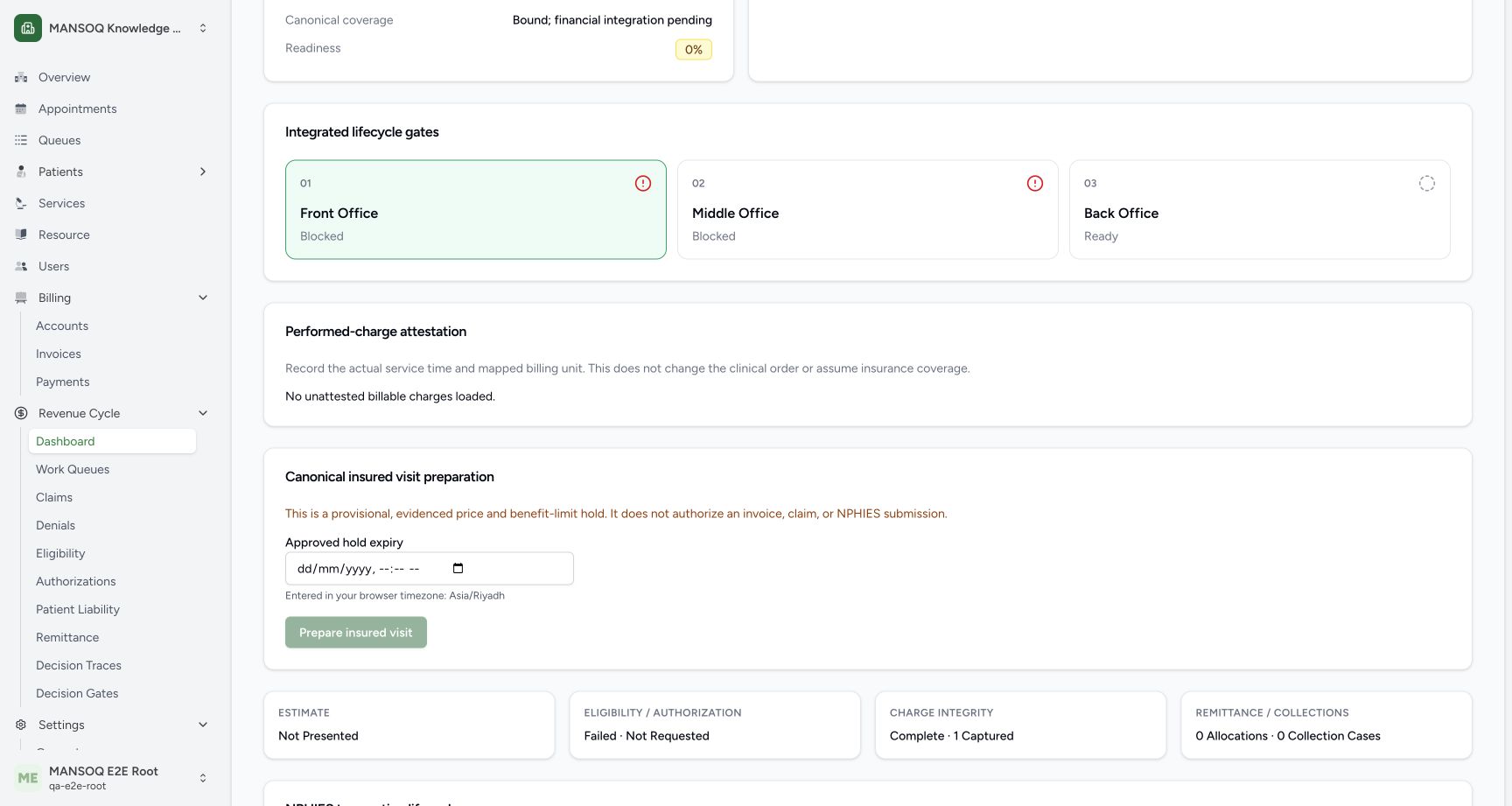Click the 0% readiness badge
Image resolution: width=1512 pixels, height=806 pixels.
point(694,50)
